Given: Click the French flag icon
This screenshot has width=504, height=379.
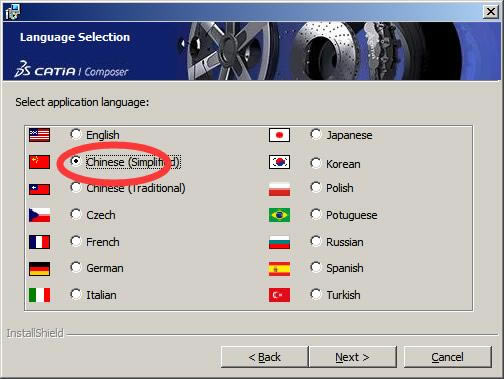Looking at the screenshot, I should coord(39,242).
